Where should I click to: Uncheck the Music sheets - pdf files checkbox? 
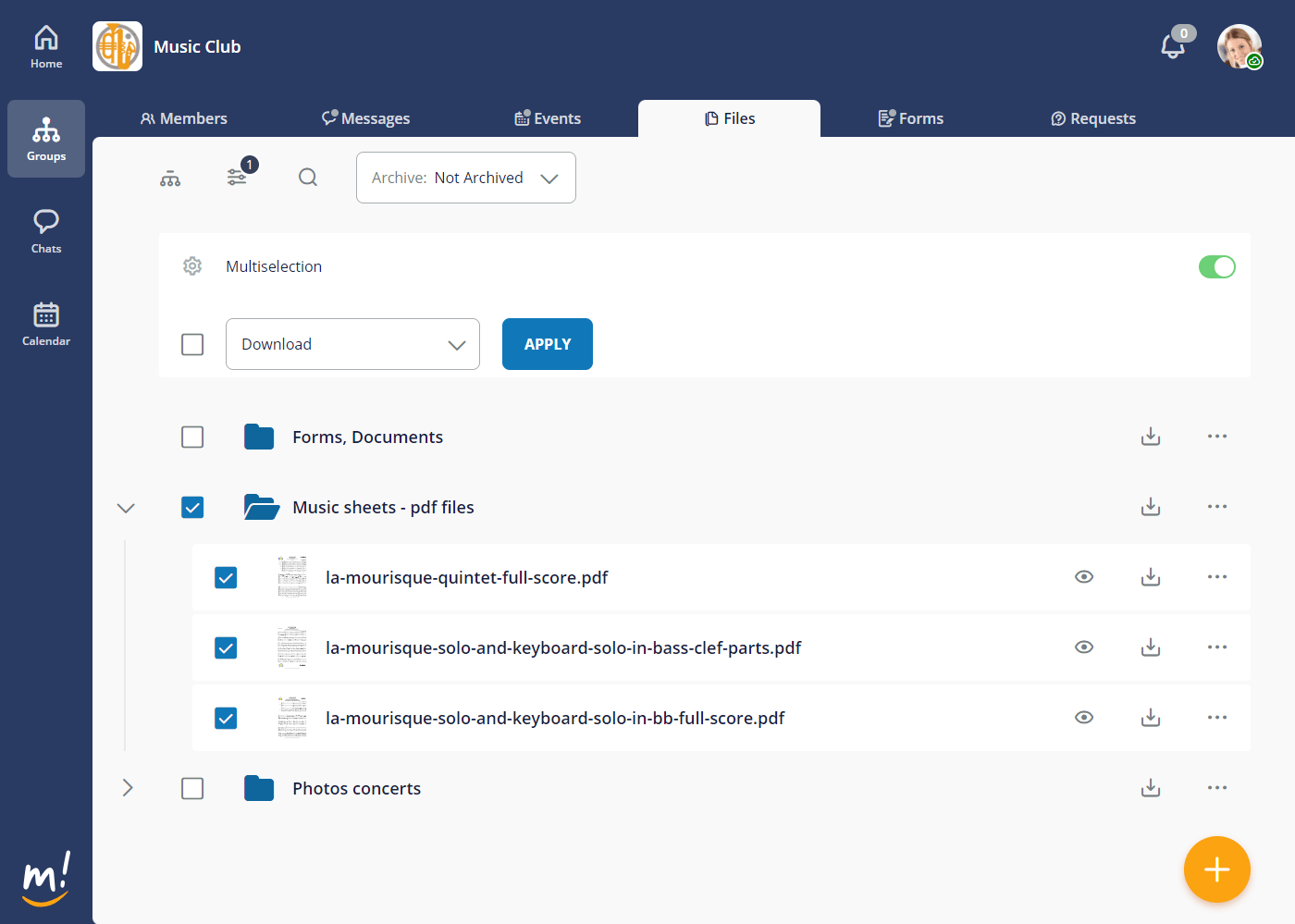192,507
